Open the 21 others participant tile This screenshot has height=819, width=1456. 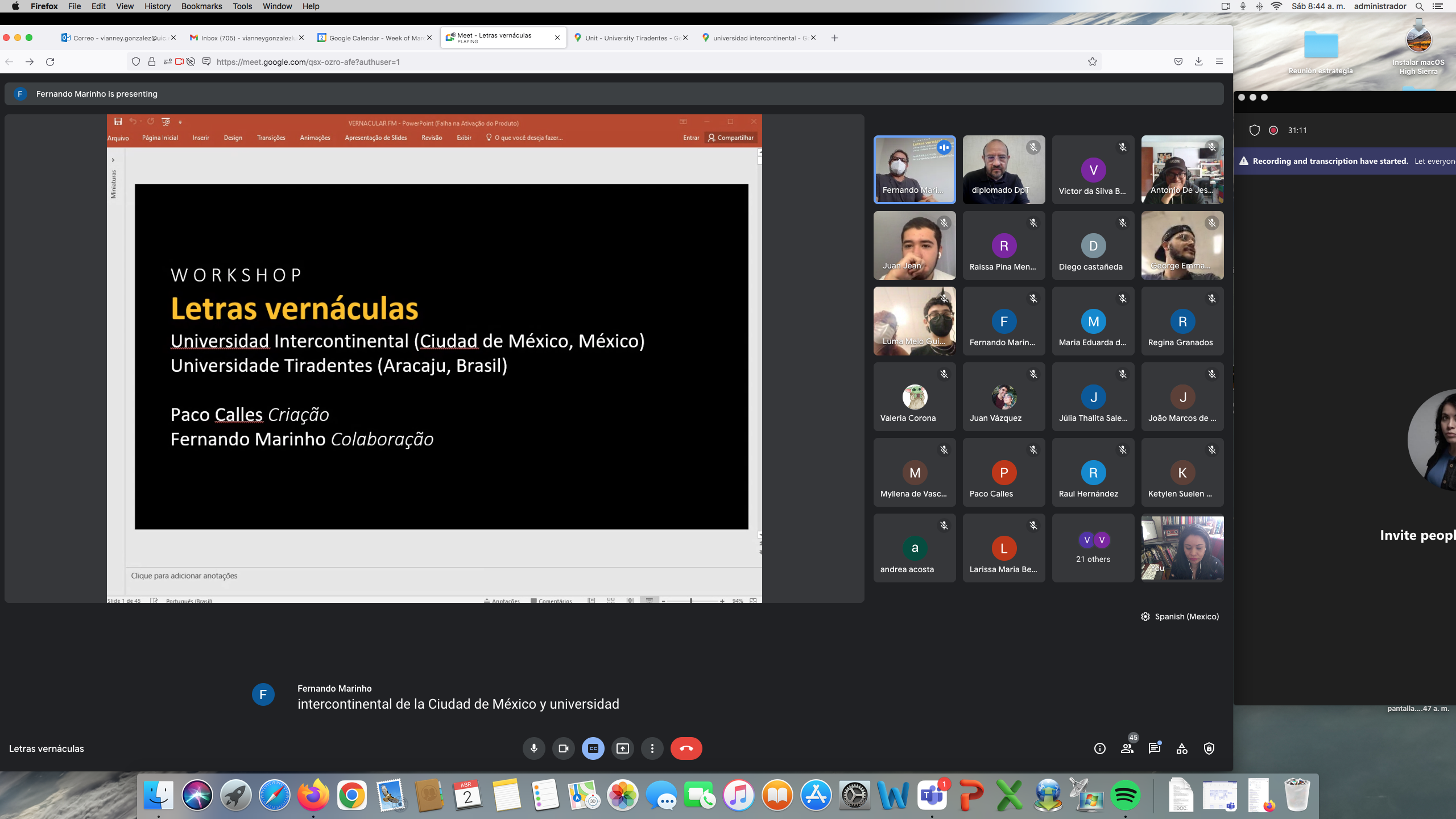tap(1093, 548)
